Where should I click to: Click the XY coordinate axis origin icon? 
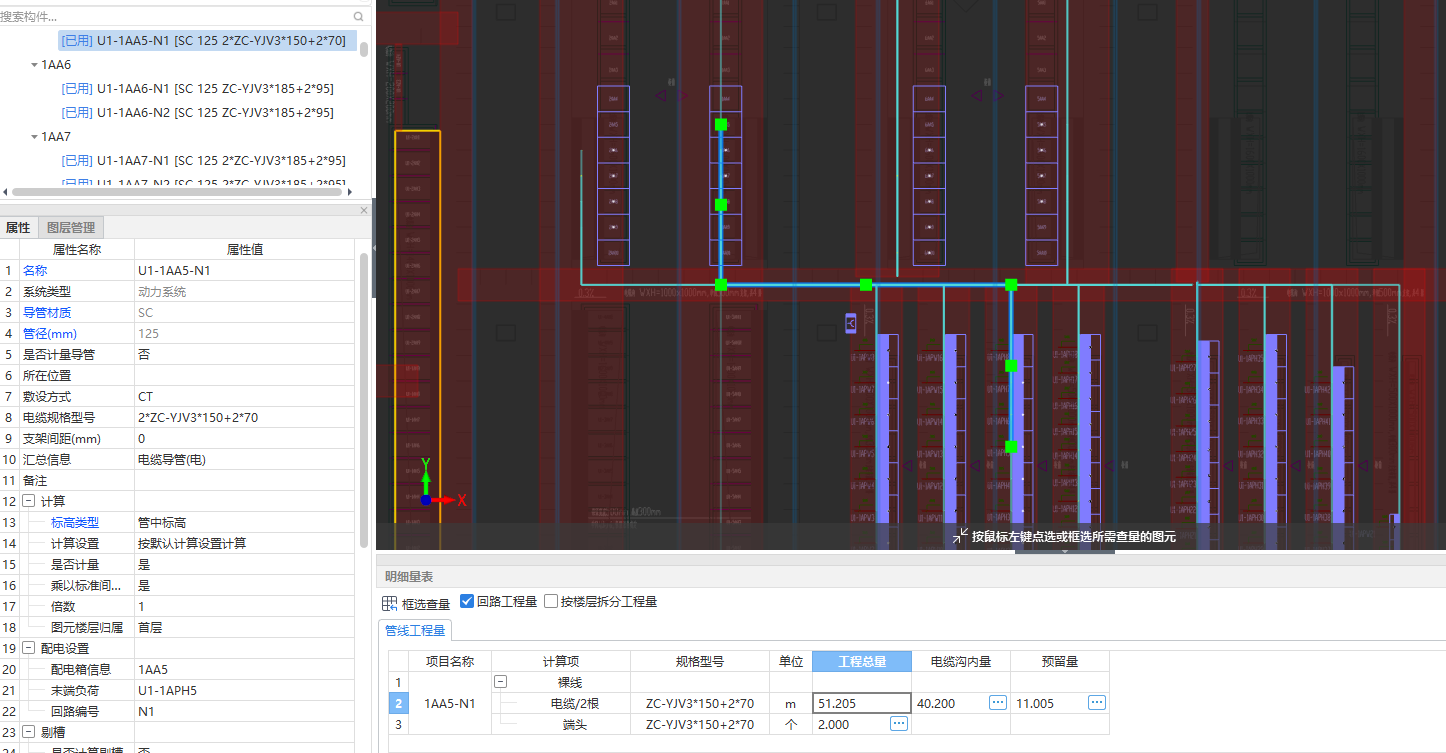[x=426, y=499]
